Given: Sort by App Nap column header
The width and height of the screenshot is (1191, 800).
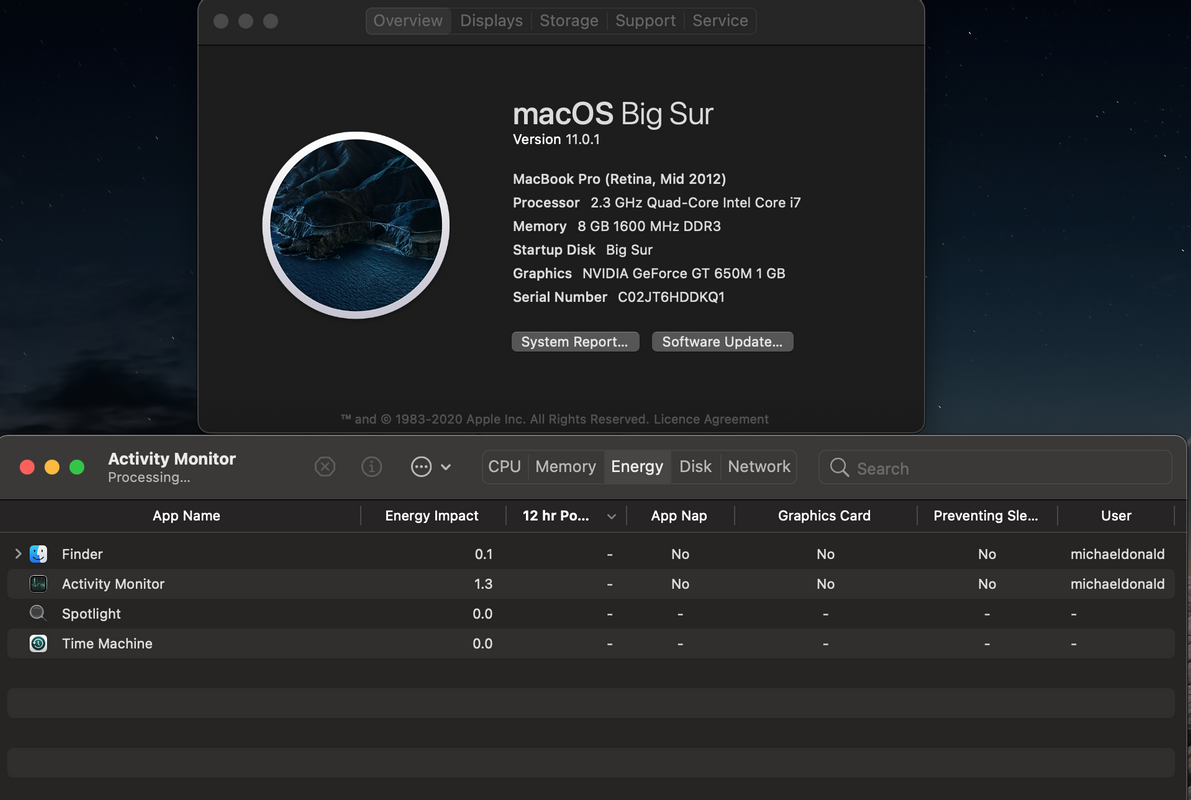Looking at the screenshot, I should pyautogui.click(x=679, y=516).
